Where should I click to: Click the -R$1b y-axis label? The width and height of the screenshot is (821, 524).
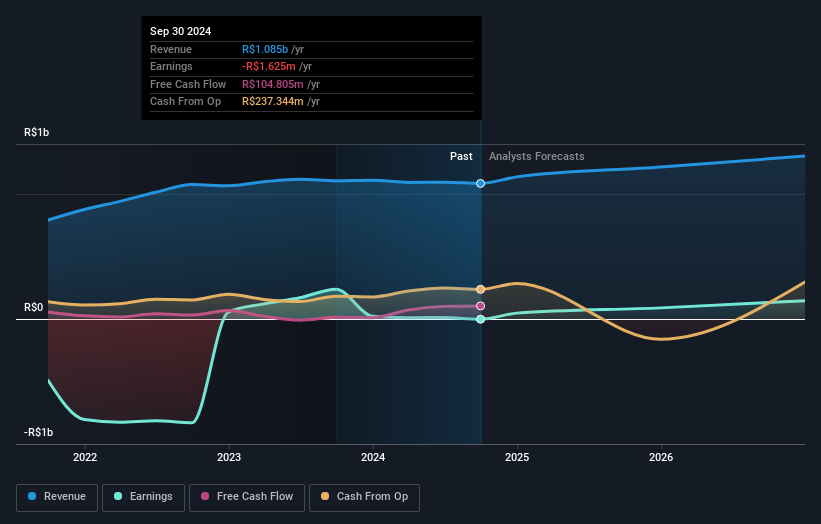39,432
